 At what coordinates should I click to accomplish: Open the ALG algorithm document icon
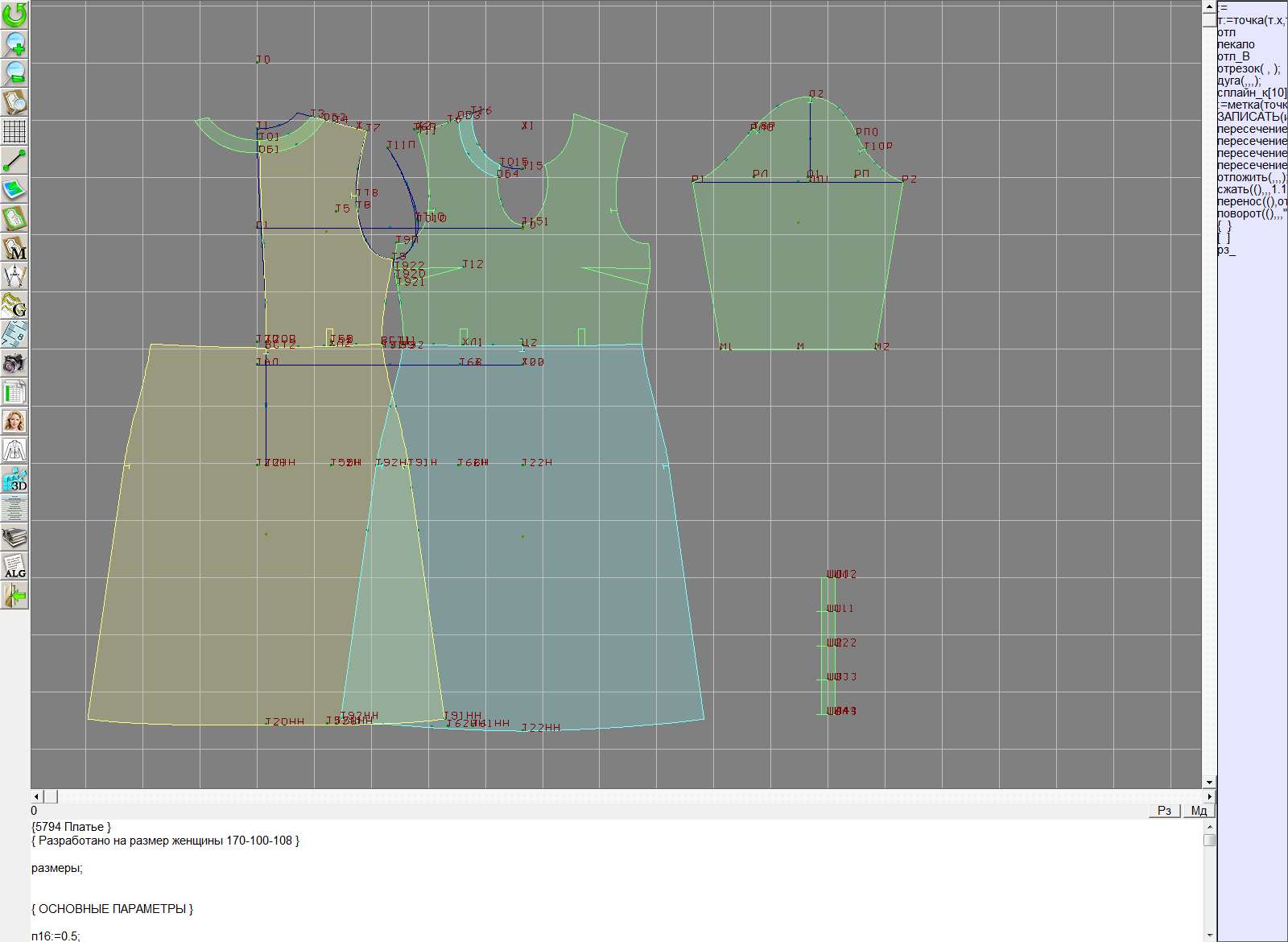(x=14, y=566)
